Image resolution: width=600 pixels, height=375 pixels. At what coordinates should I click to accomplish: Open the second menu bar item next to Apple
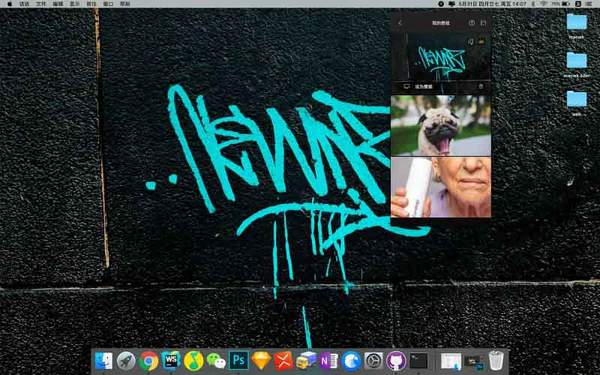(x=24, y=4)
